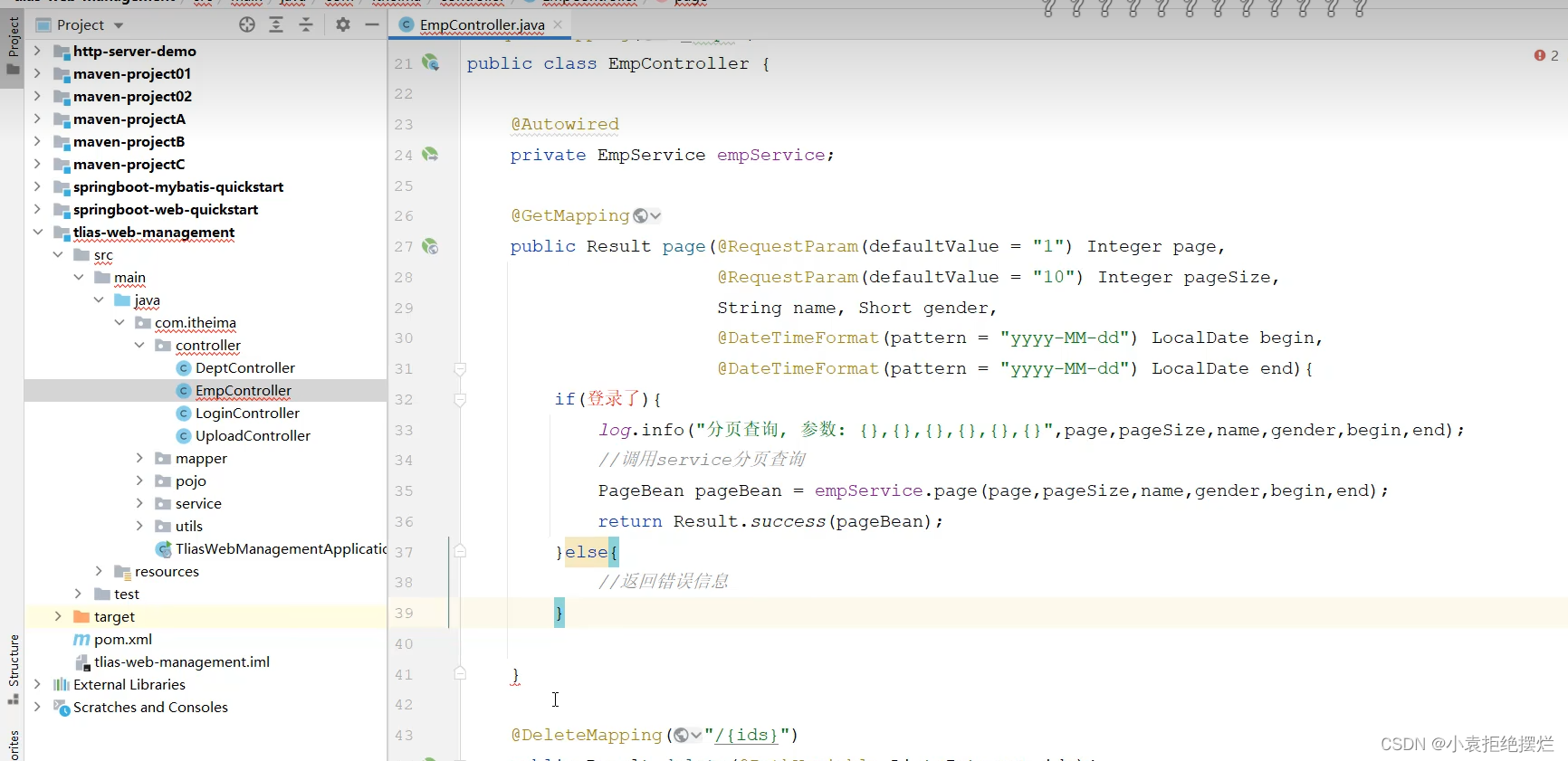Switch to the EmpController.java editor tab
Image resolution: width=1568 pixels, height=761 pixels.
[x=482, y=25]
